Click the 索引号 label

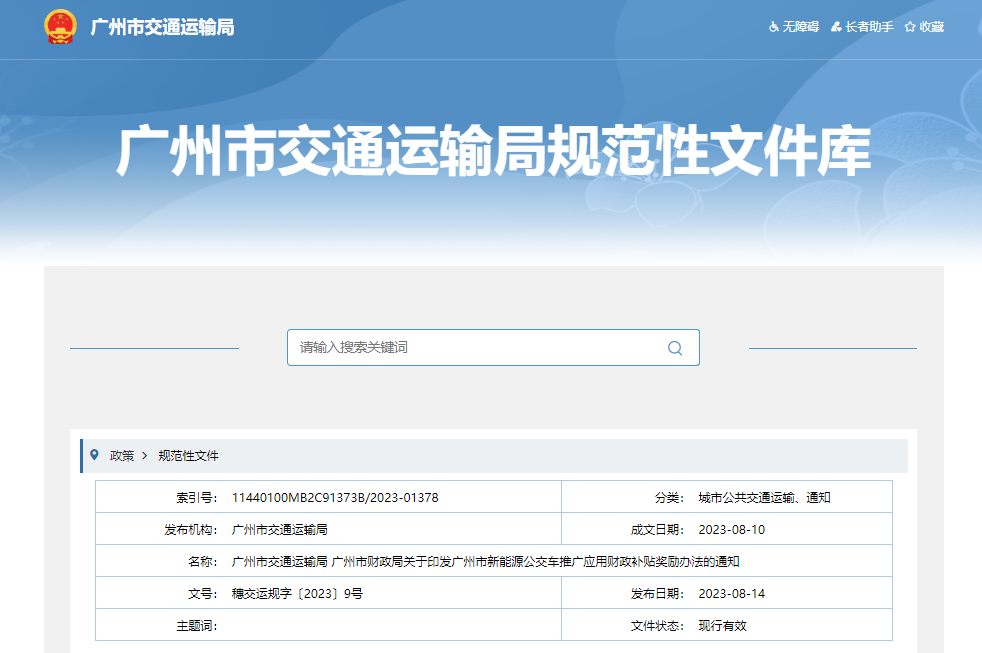[x=197, y=498]
